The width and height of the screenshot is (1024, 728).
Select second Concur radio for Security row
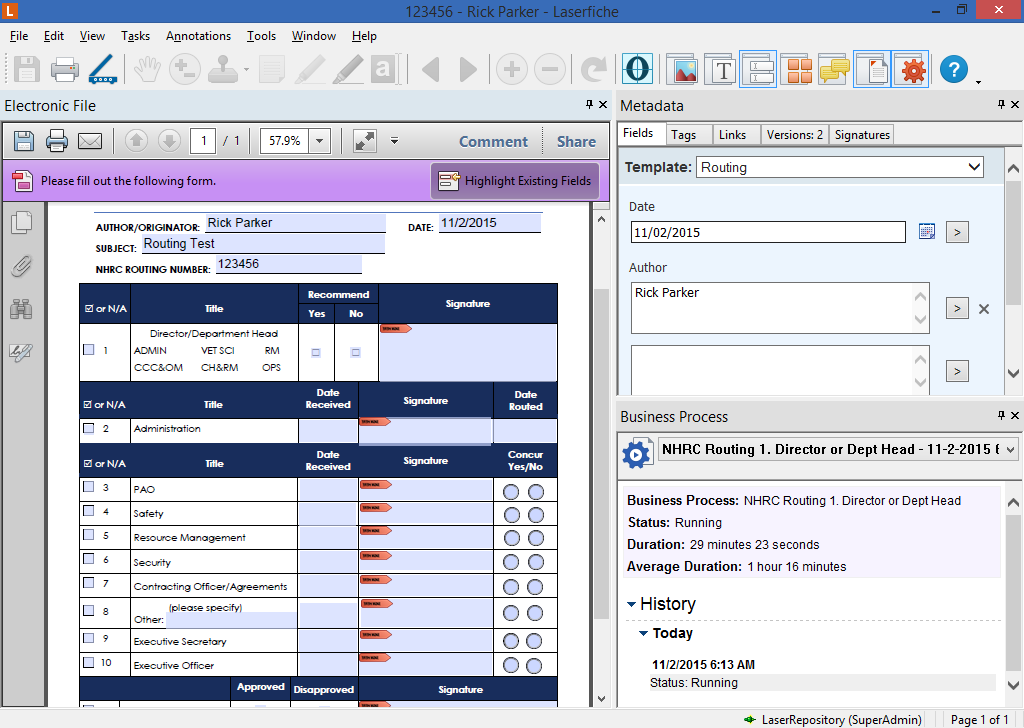pyautogui.click(x=536, y=562)
